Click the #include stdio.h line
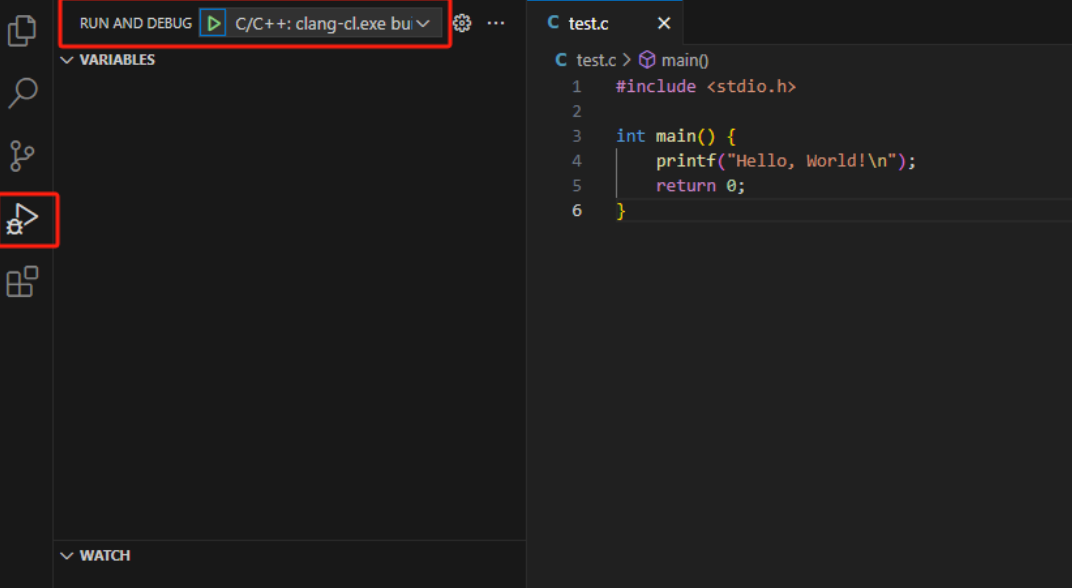This screenshot has height=588, width=1072. point(705,86)
